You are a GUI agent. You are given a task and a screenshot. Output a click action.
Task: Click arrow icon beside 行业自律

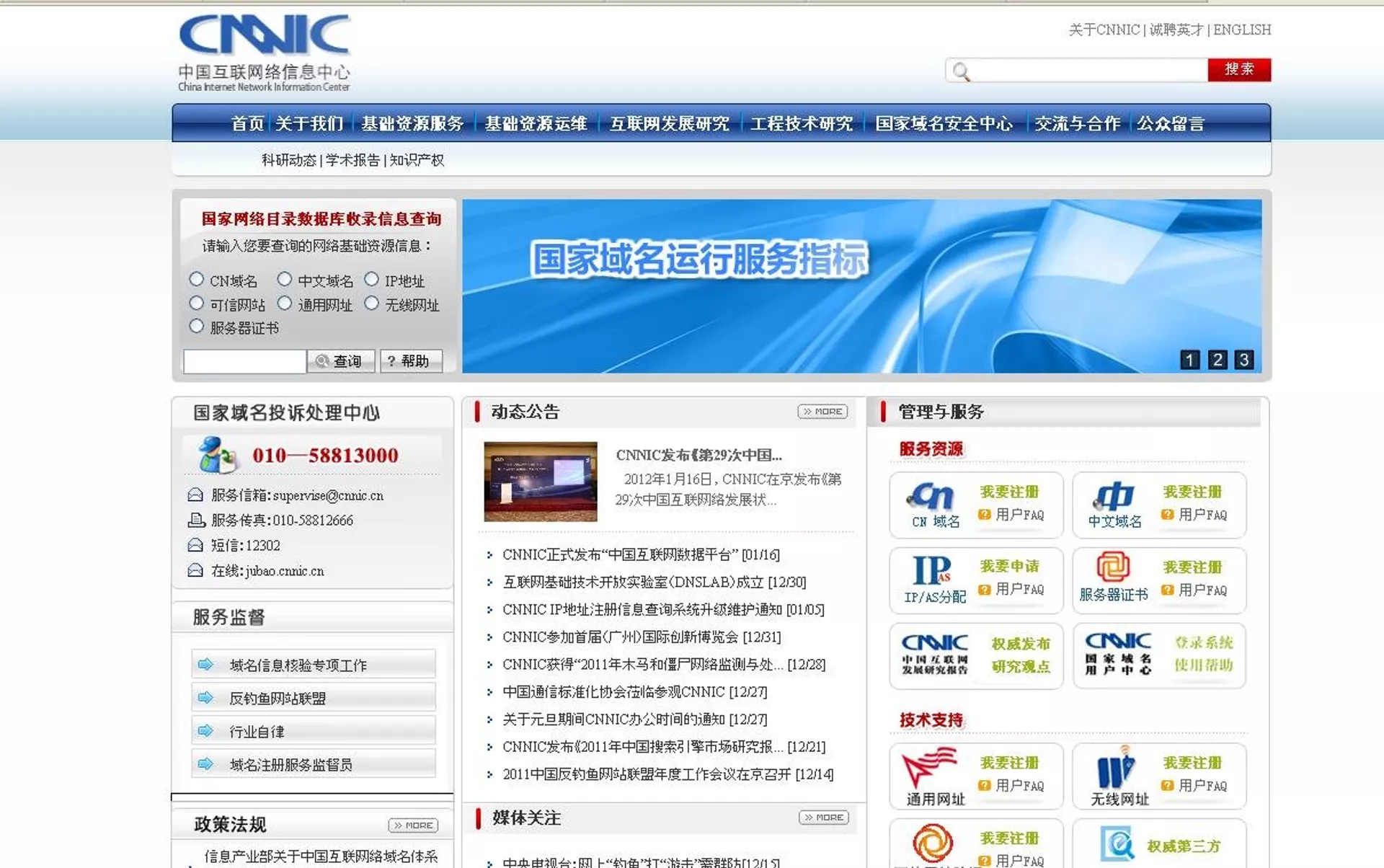(205, 730)
